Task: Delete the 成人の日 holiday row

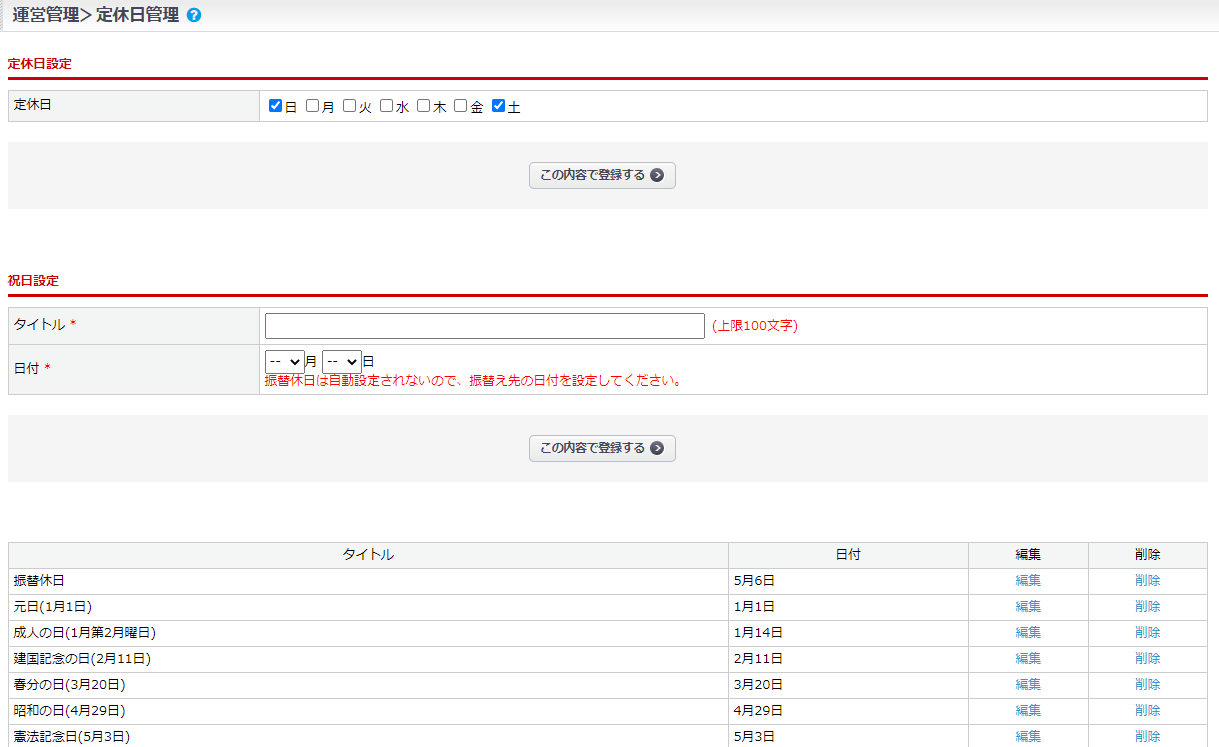Action: (x=1148, y=633)
